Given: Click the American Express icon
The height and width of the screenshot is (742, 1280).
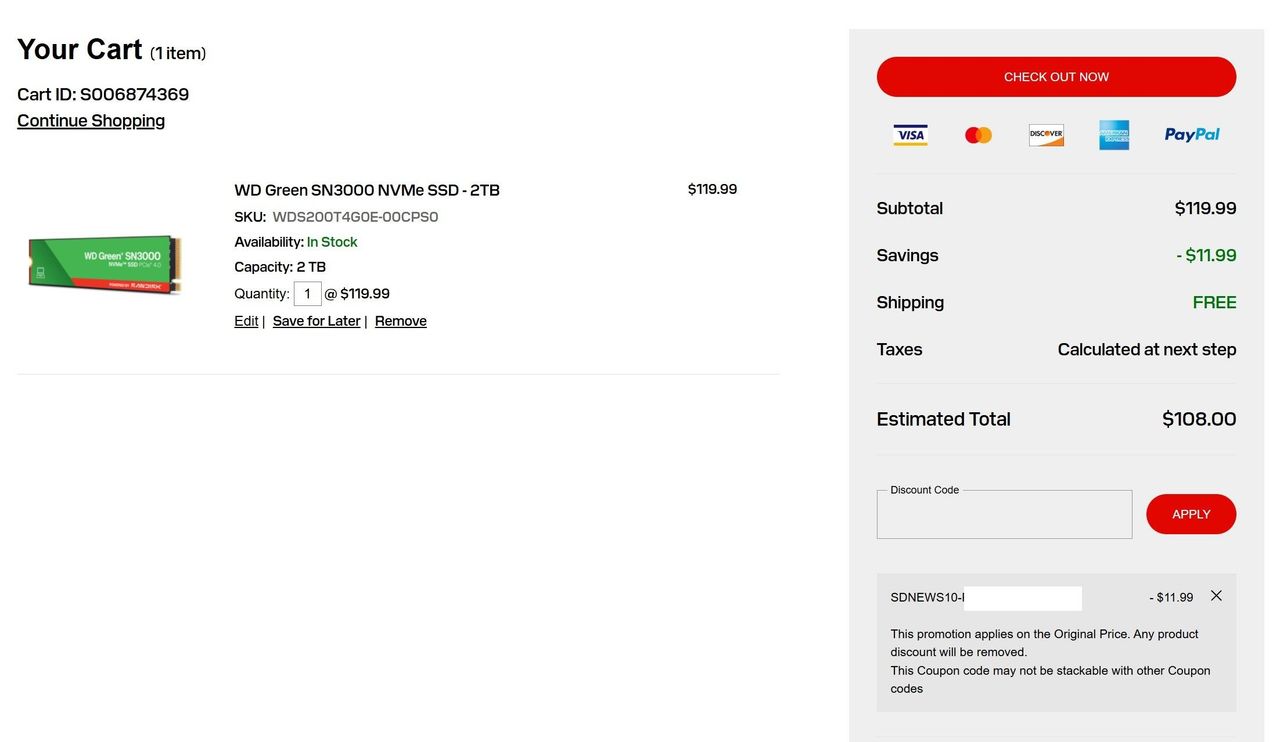Looking at the screenshot, I should (x=1114, y=135).
